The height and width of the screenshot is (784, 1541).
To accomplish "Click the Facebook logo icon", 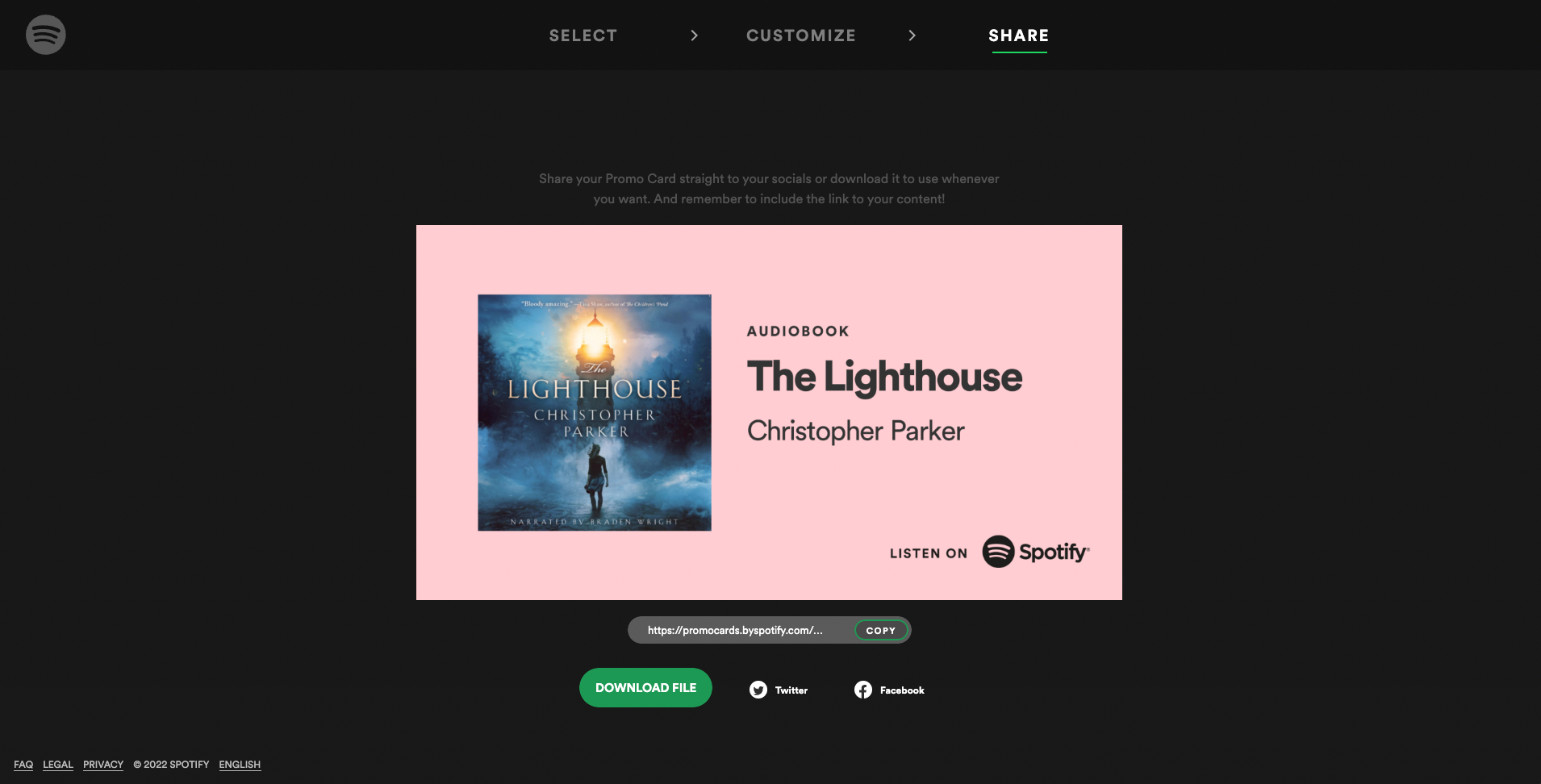I will 863,690.
